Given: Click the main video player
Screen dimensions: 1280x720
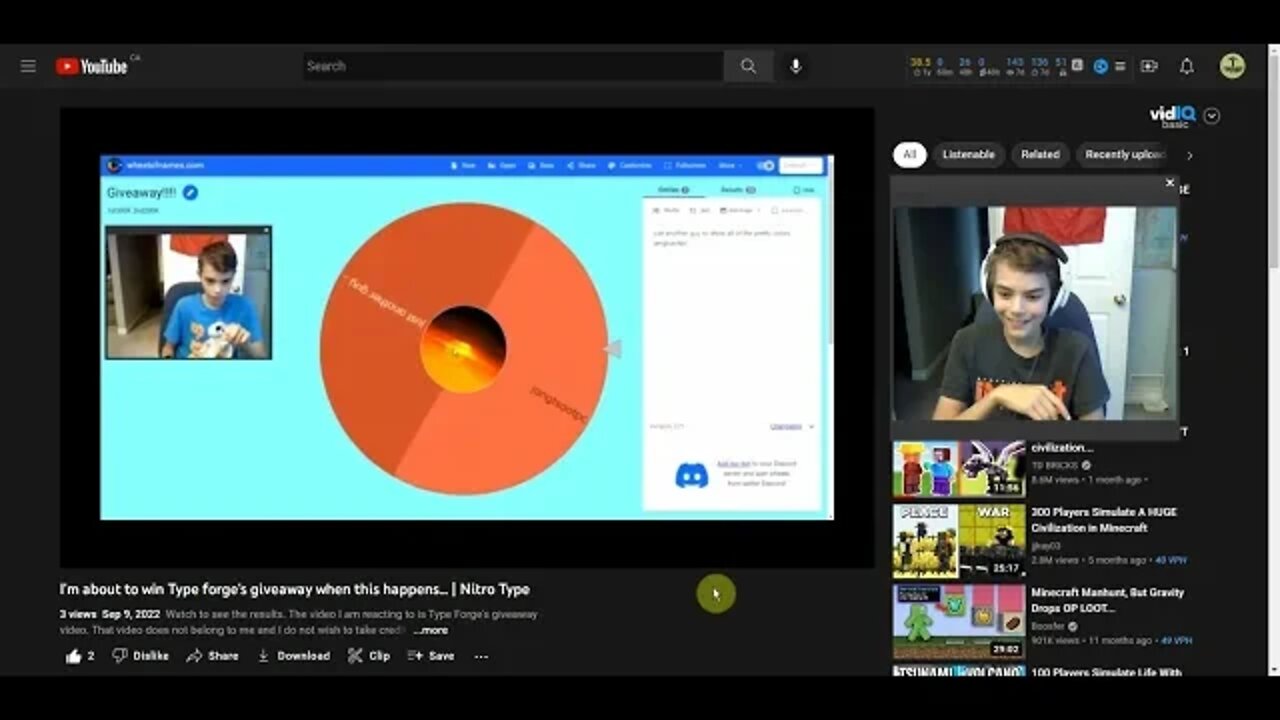Looking at the screenshot, I should pyautogui.click(x=467, y=338).
